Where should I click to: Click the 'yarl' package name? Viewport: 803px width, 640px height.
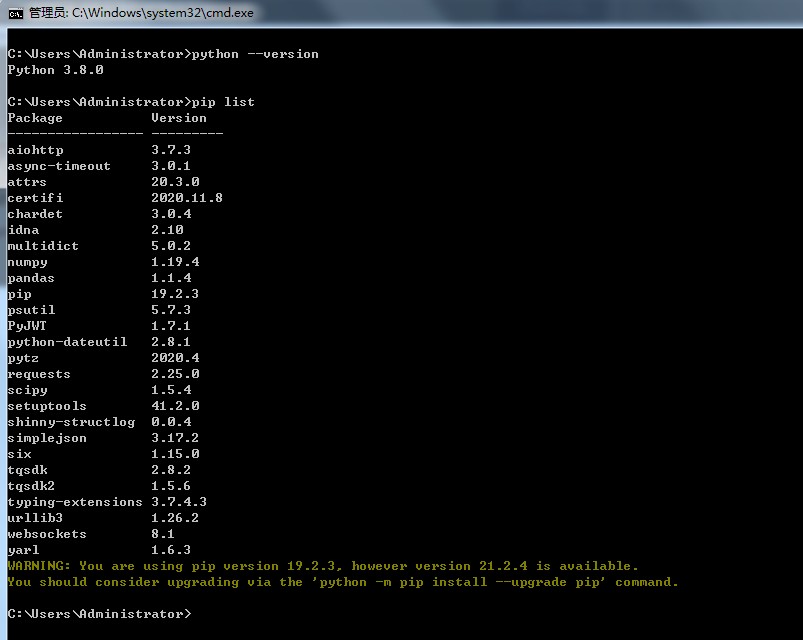24,550
